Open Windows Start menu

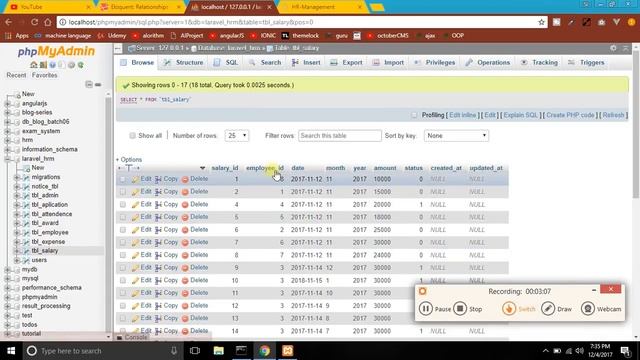(x=11, y=351)
